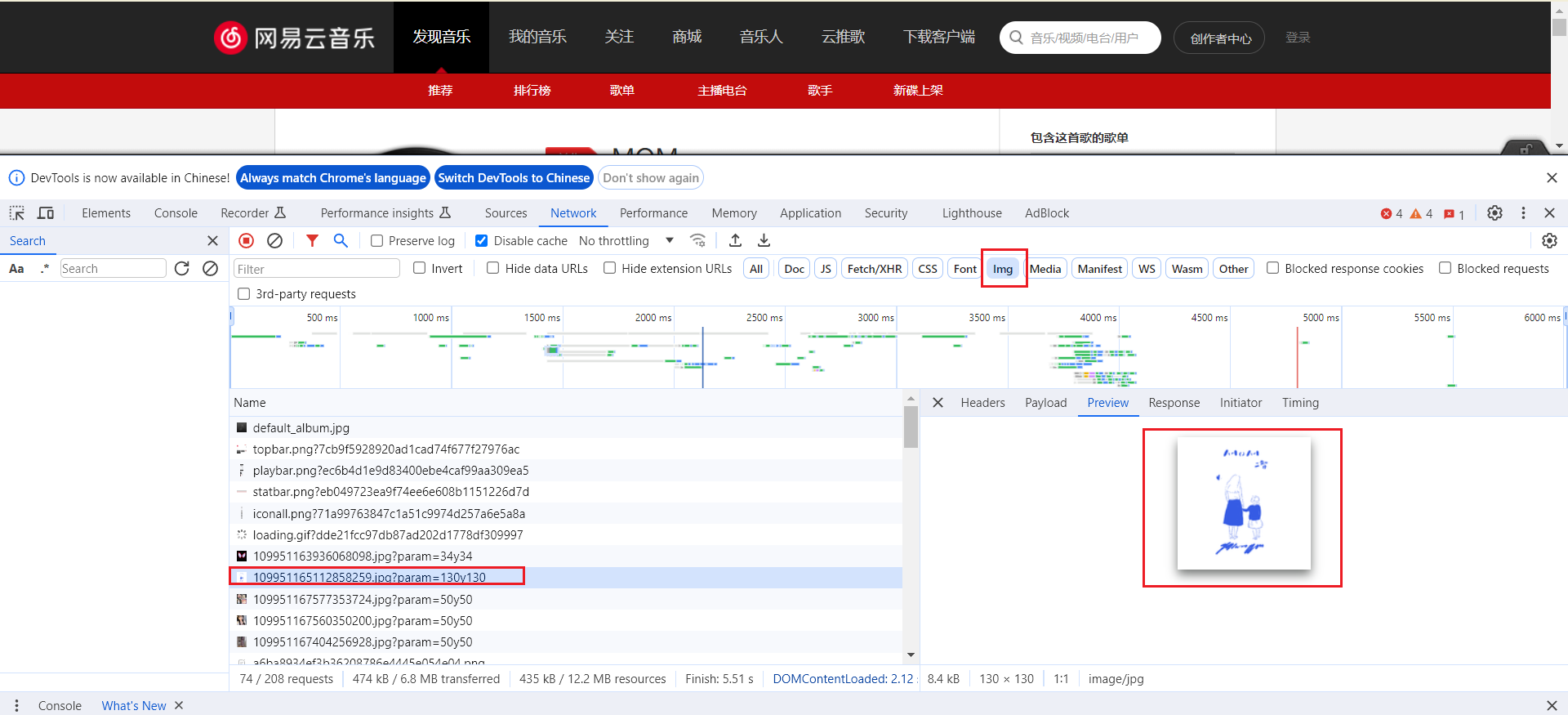Image resolution: width=1568 pixels, height=715 pixels.
Task: Open the Timing tab of request
Action: [1300, 403]
